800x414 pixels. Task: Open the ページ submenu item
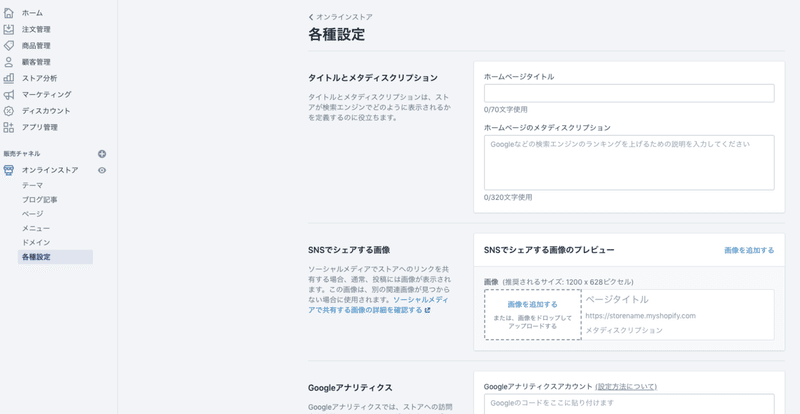tap(33, 214)
